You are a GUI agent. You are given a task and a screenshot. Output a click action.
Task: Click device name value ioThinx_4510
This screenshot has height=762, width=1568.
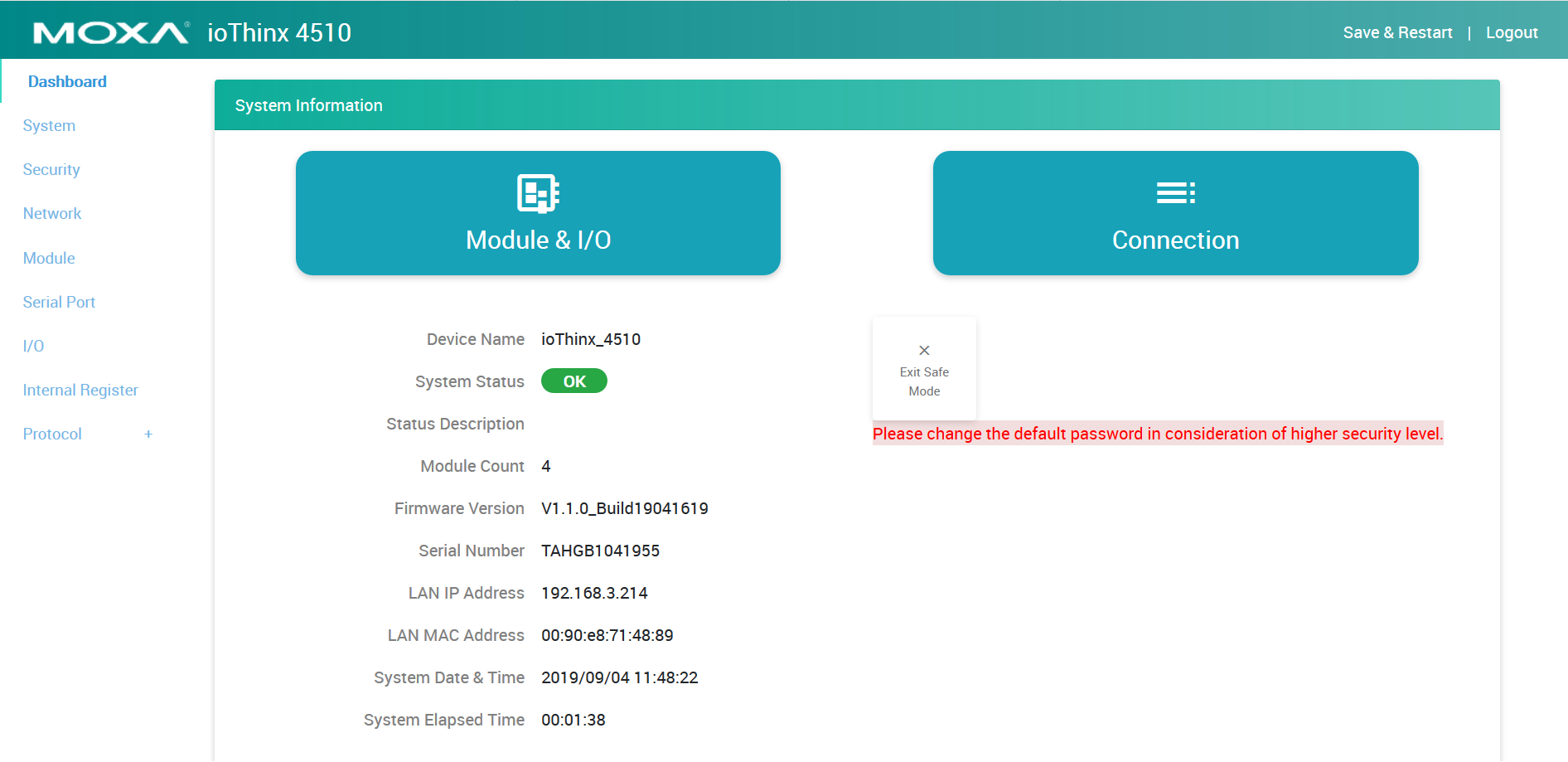pos(591,339)
